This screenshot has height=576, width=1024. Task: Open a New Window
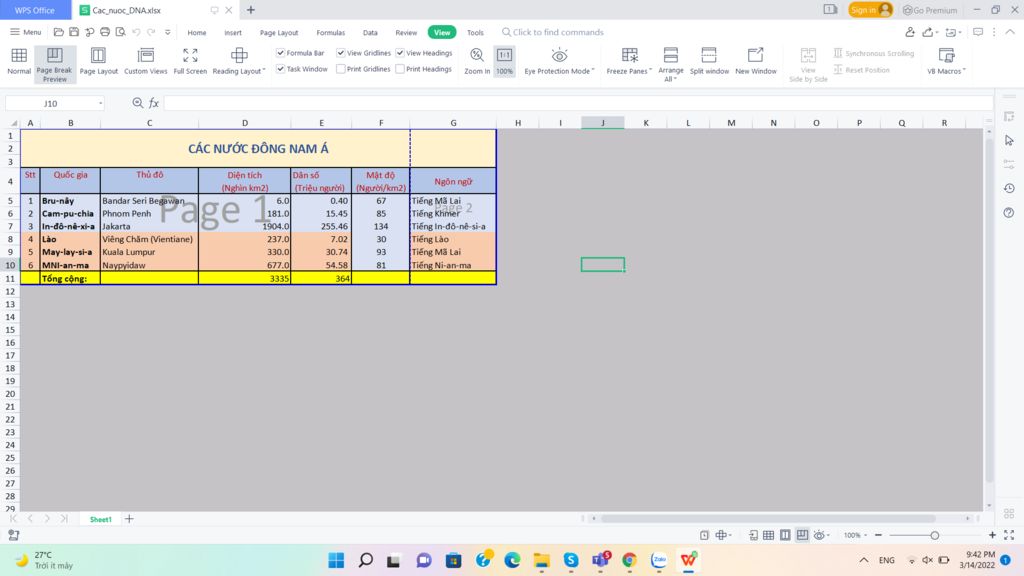pyautogui.click(x=756, y=62)
